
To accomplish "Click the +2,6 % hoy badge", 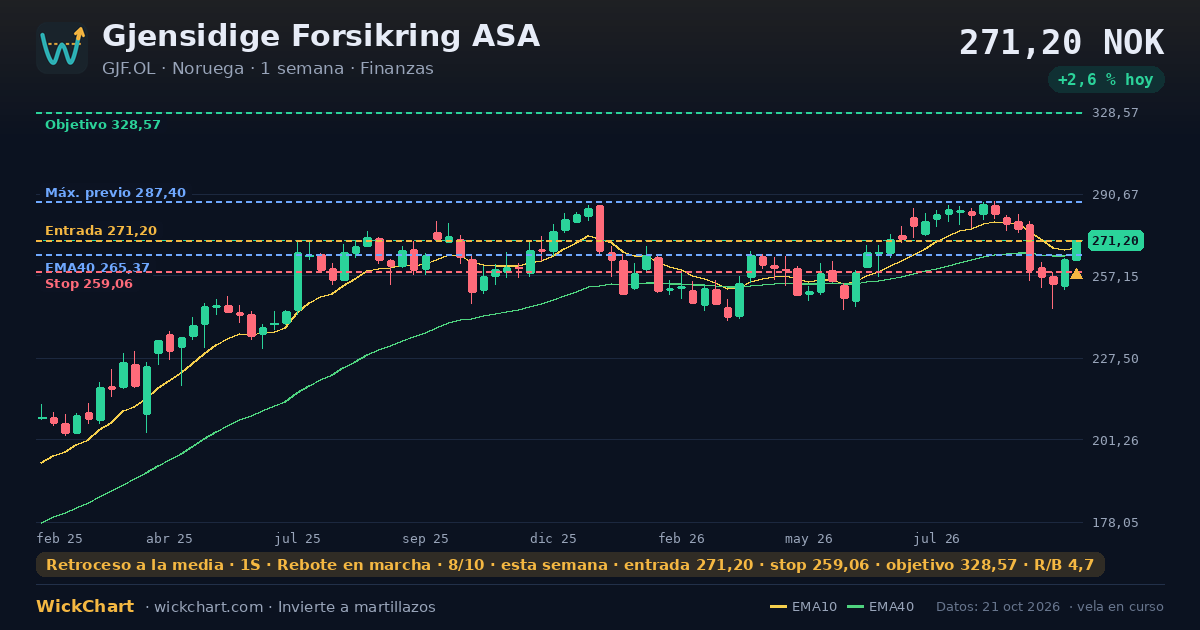I will (1106, 80).
